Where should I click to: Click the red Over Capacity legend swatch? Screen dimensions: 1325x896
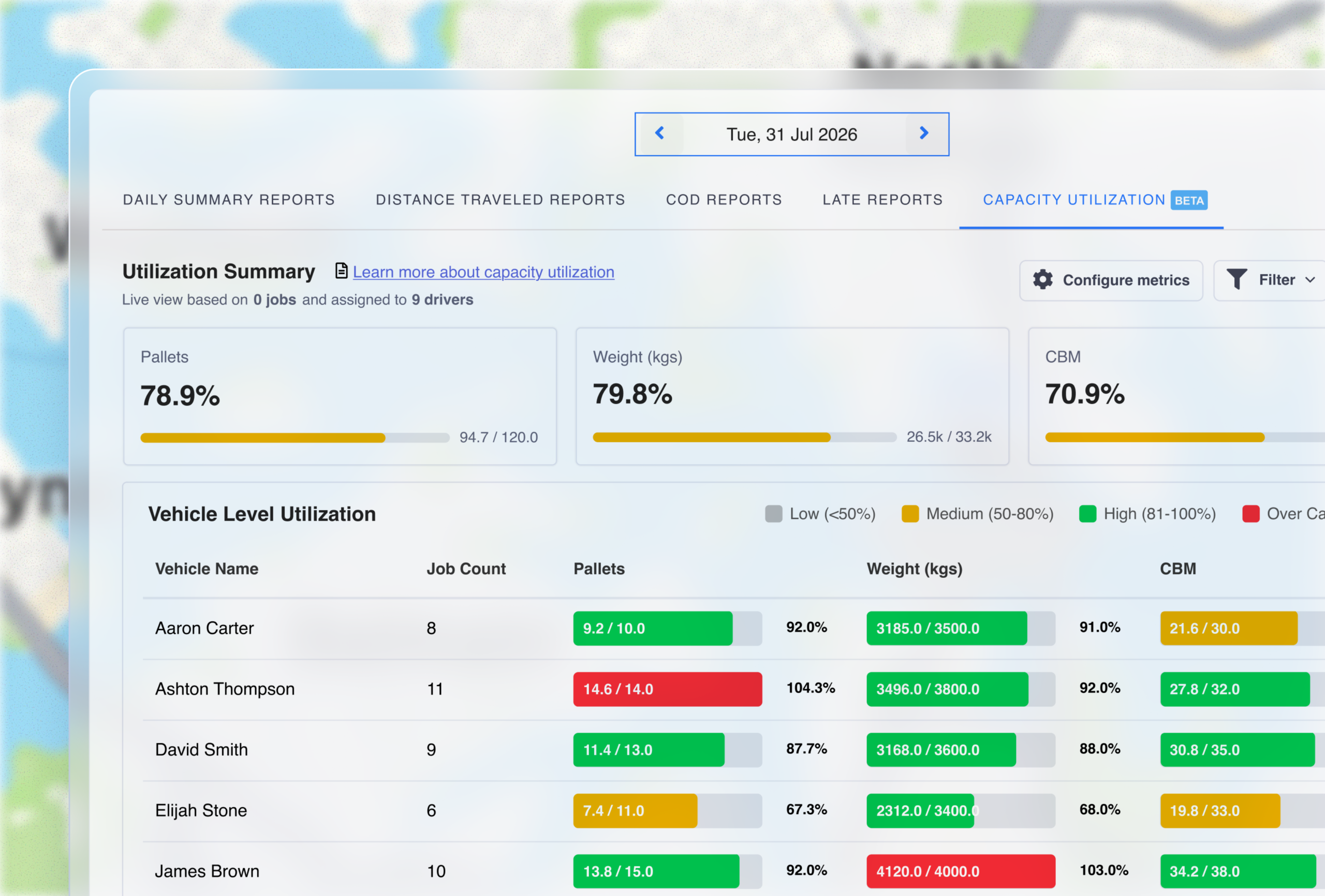pos(1250,514)
